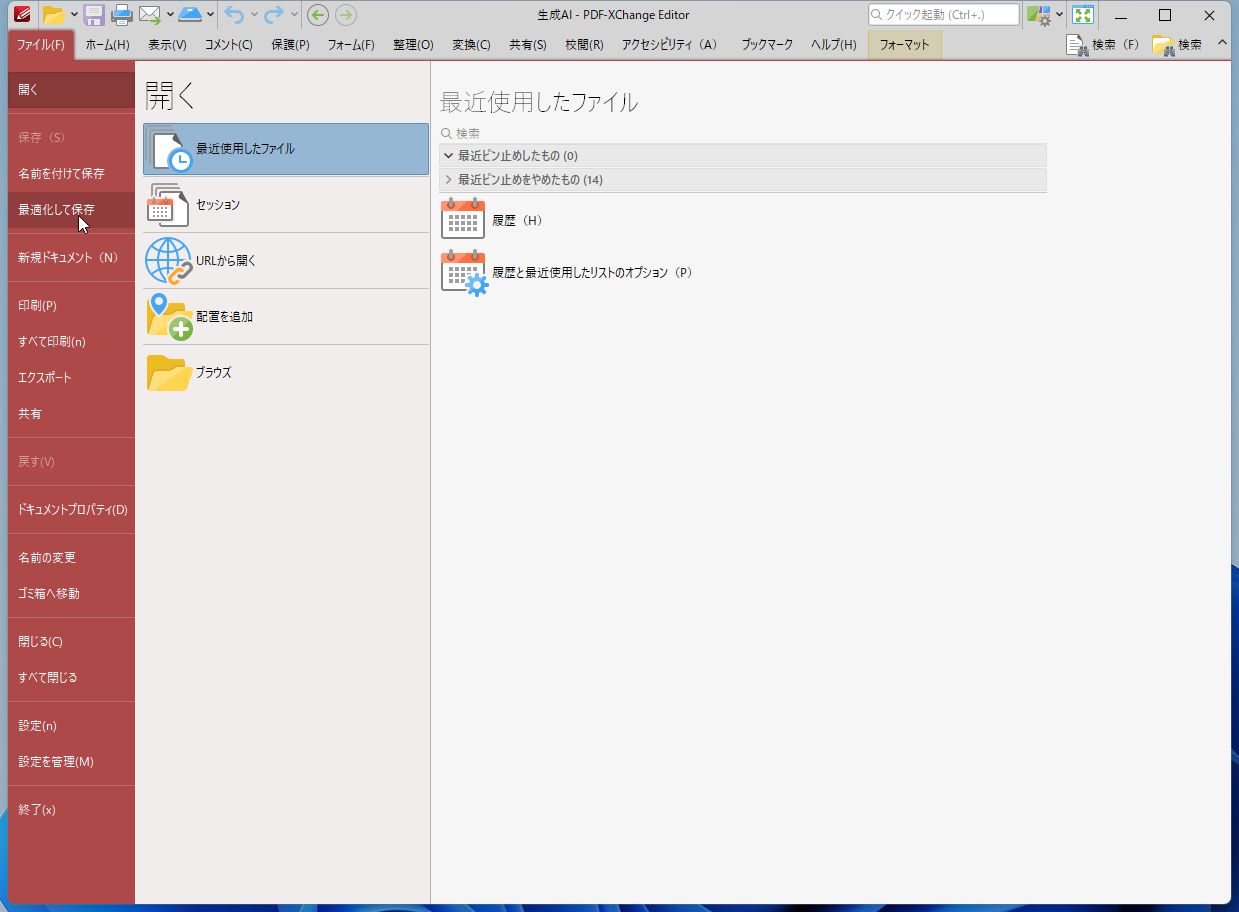The height and width of the screenshot is (912, 1239).
Task: Choose すべて印刷(n) in sidebar
Action: [71, 342]
